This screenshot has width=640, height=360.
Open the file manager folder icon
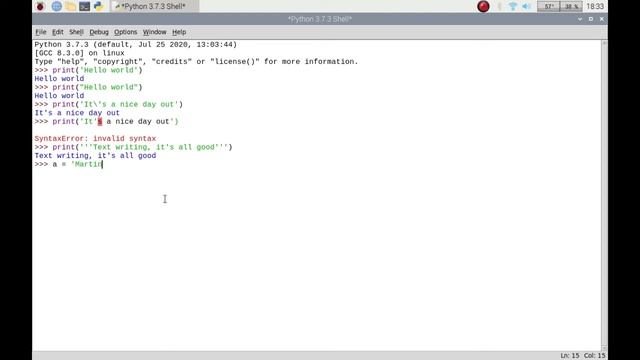71,6
